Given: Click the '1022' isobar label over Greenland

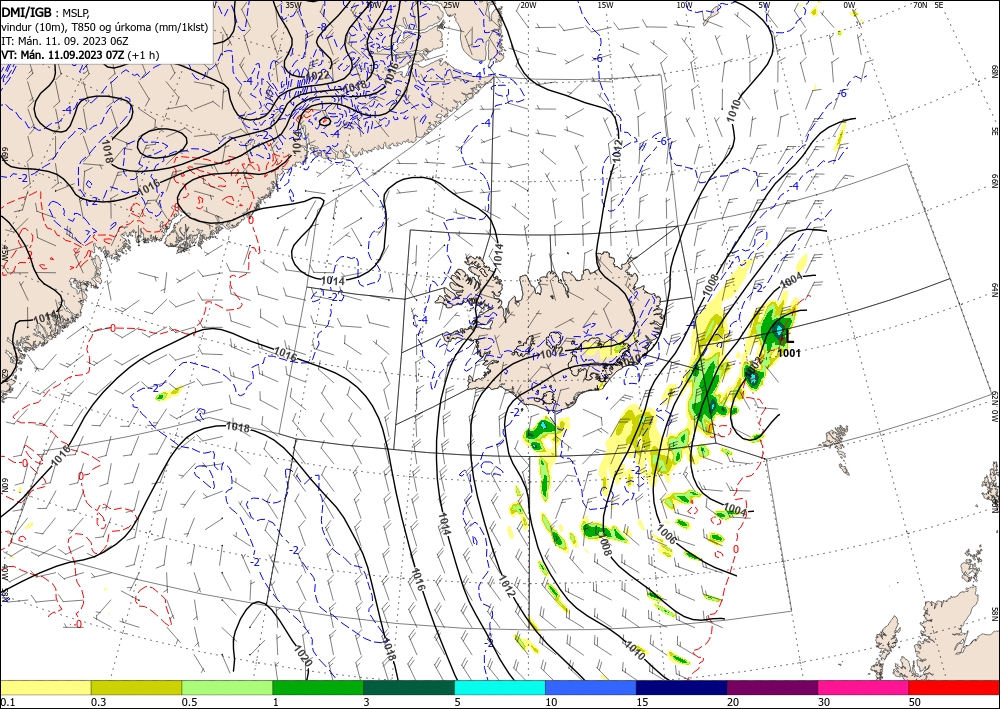Looking at the screenshot, I should [x=317, y=76].
